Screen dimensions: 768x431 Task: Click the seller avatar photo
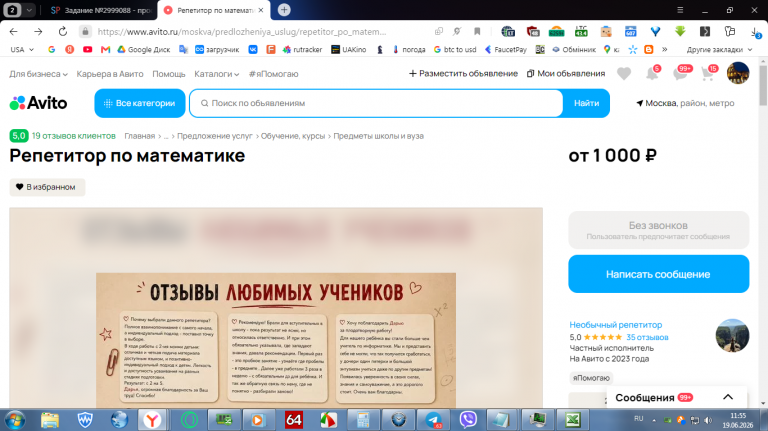[732, 335]
